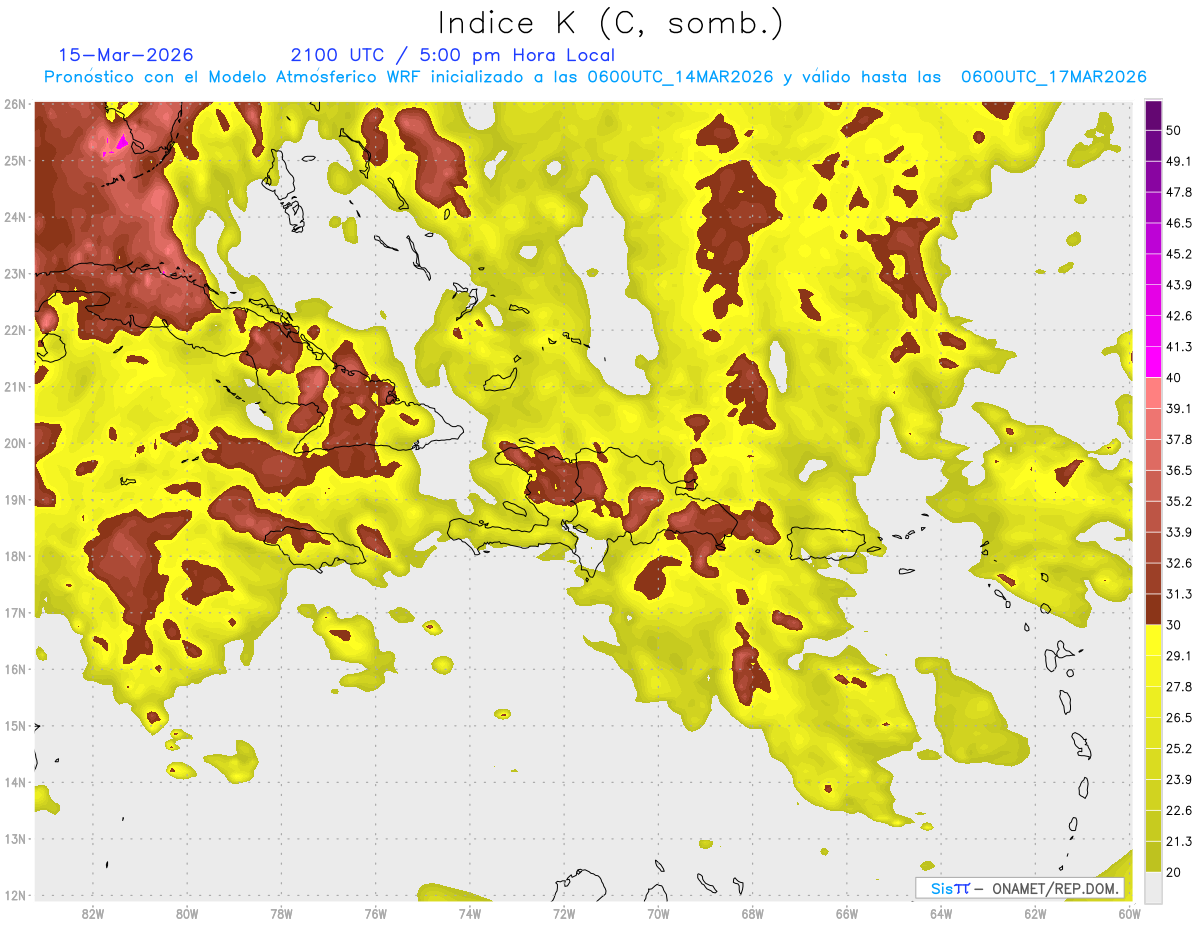The width and height of the screenshot is (1200, 927).
Task: Click the date '15-Mar-2026'
Action: pyautogui.click(x=126, y=55)
